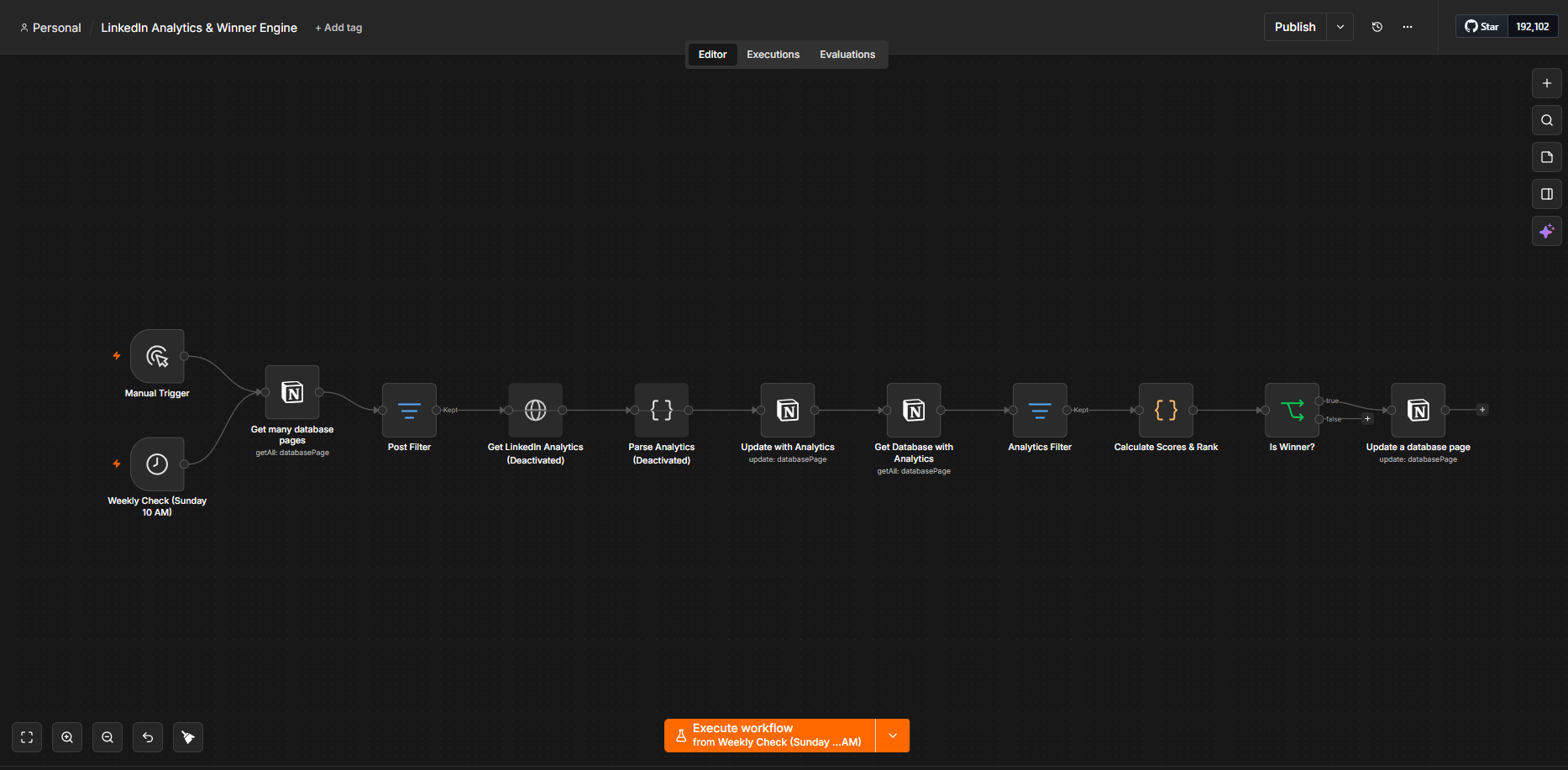
Task: Open the three-dots more options menu
Action: pos(1408,27)
